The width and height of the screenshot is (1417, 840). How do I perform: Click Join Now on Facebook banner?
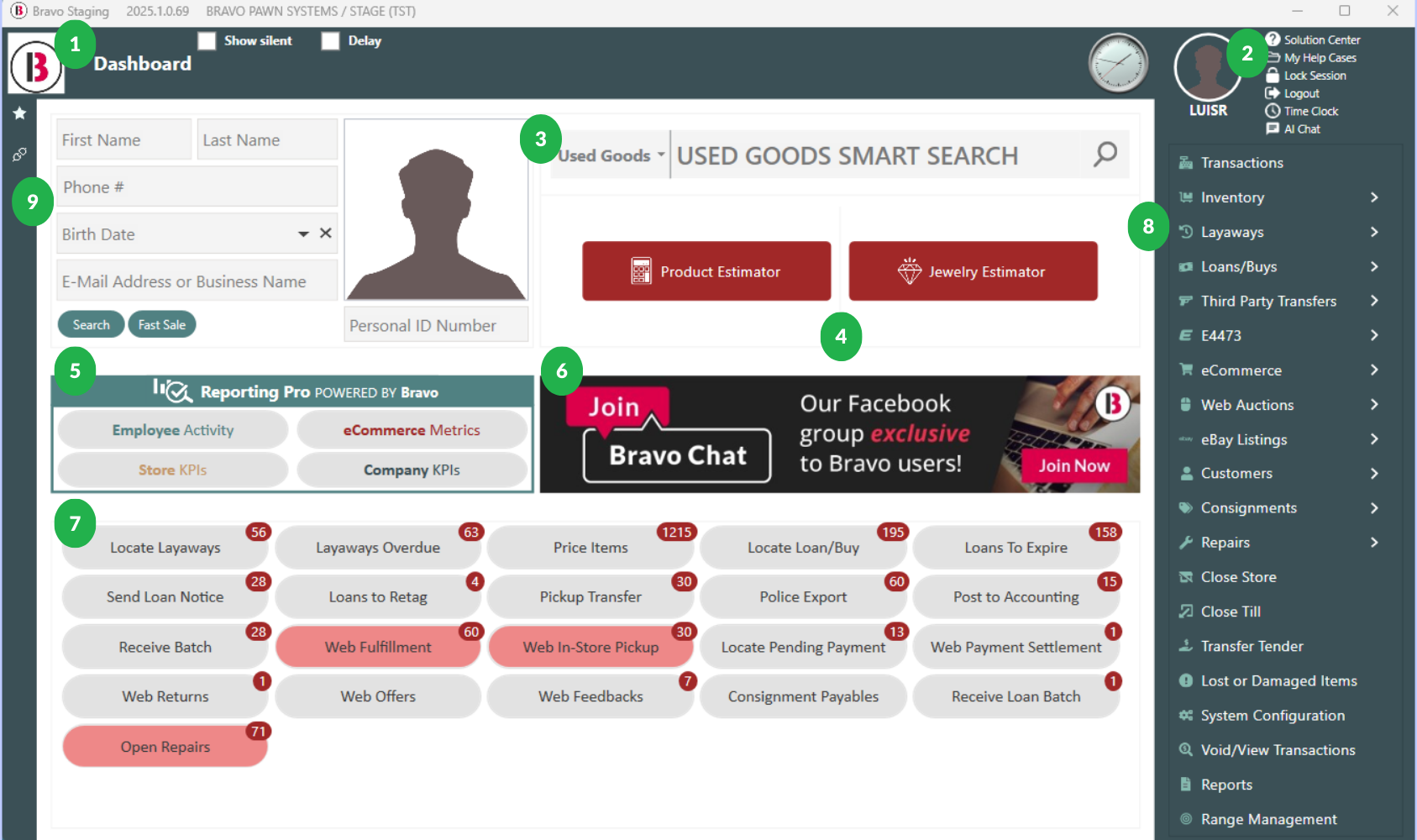pyautogui.click(x=1073, y=466)
